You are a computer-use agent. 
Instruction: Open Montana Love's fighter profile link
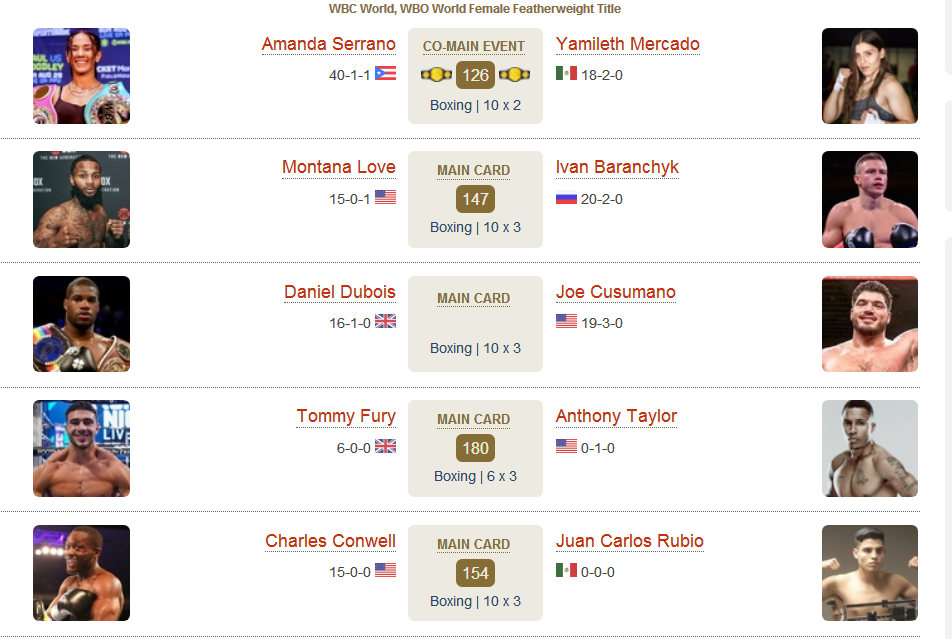339,167
